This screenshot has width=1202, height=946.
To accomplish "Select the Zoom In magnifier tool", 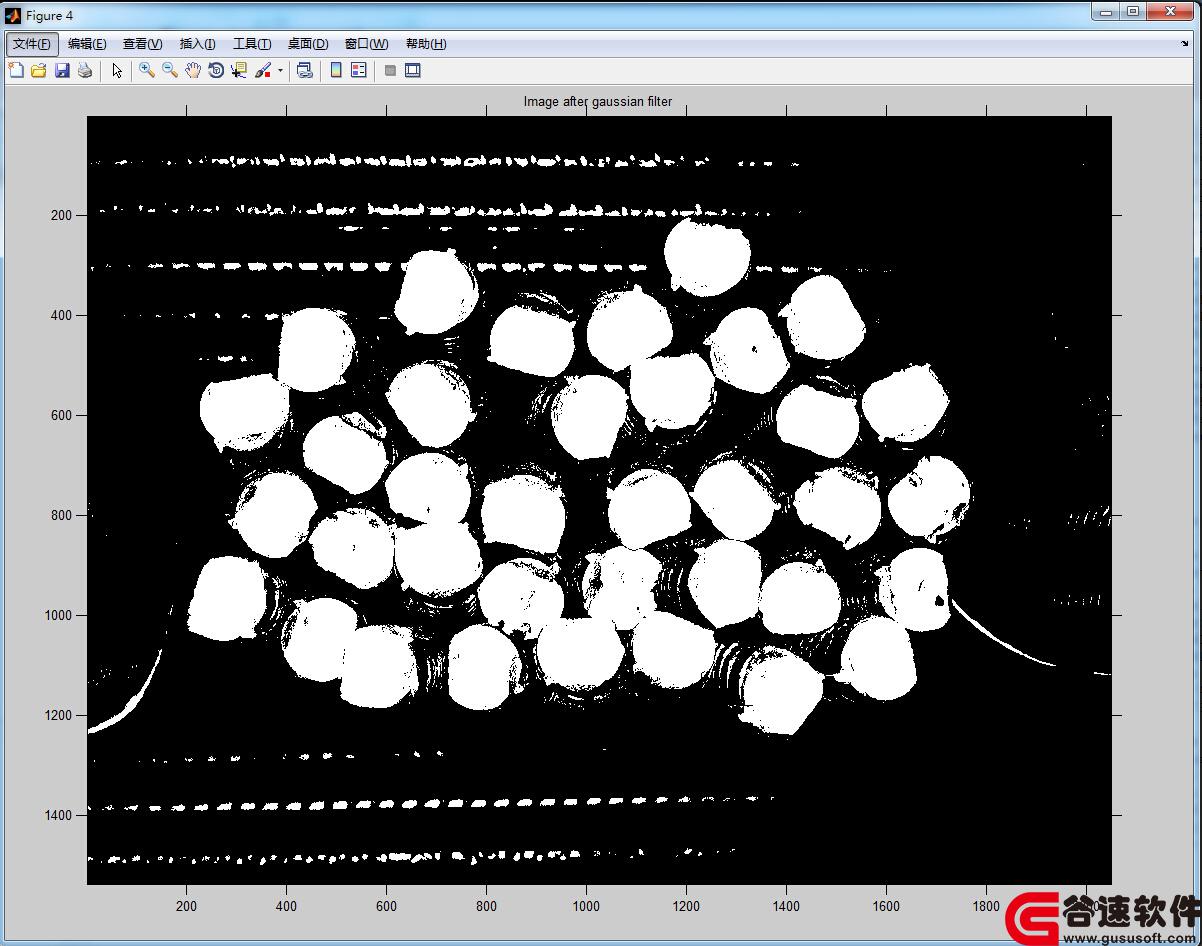I will pyautogui.click(x=146, y=70).
